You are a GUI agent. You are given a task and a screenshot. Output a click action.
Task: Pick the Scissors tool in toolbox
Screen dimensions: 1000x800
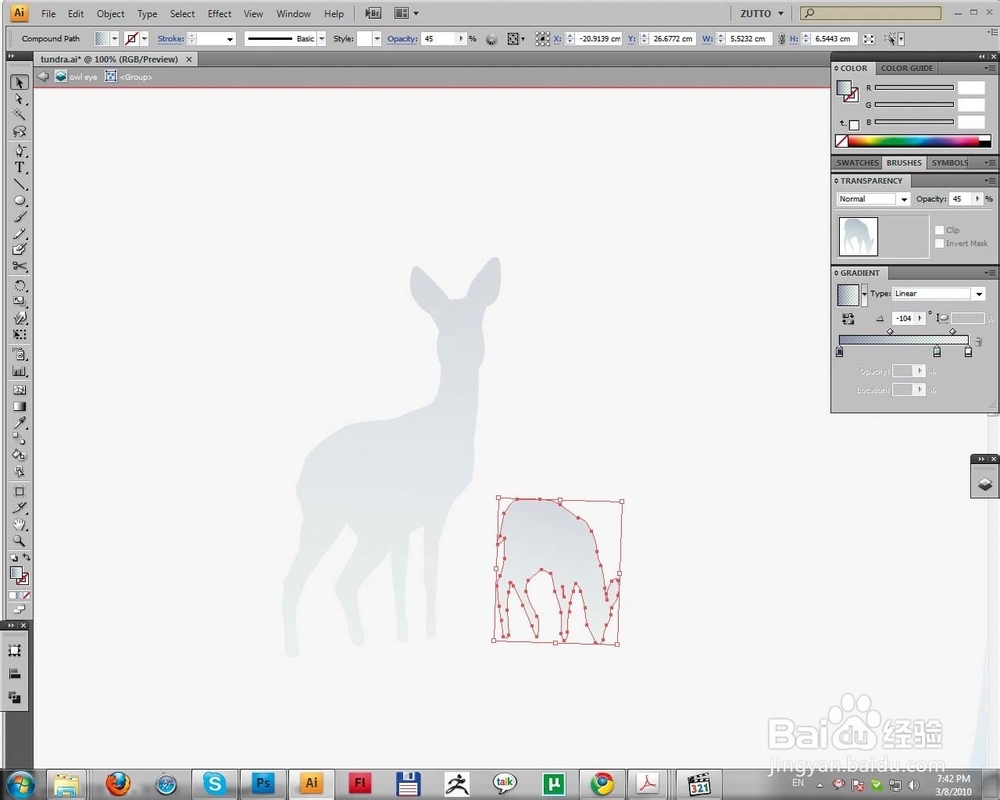[20, 267]
